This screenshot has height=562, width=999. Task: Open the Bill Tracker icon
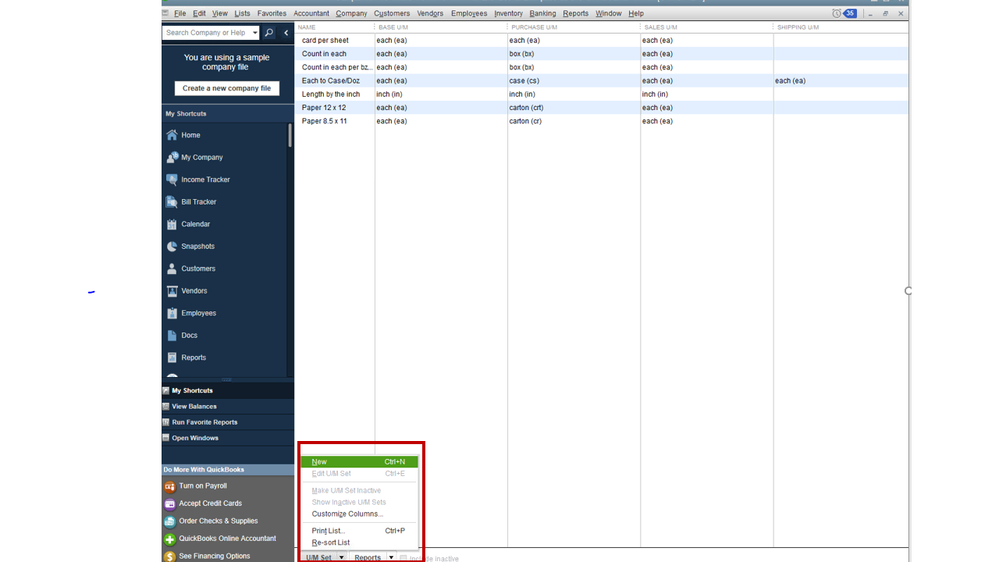coord(172,202)
